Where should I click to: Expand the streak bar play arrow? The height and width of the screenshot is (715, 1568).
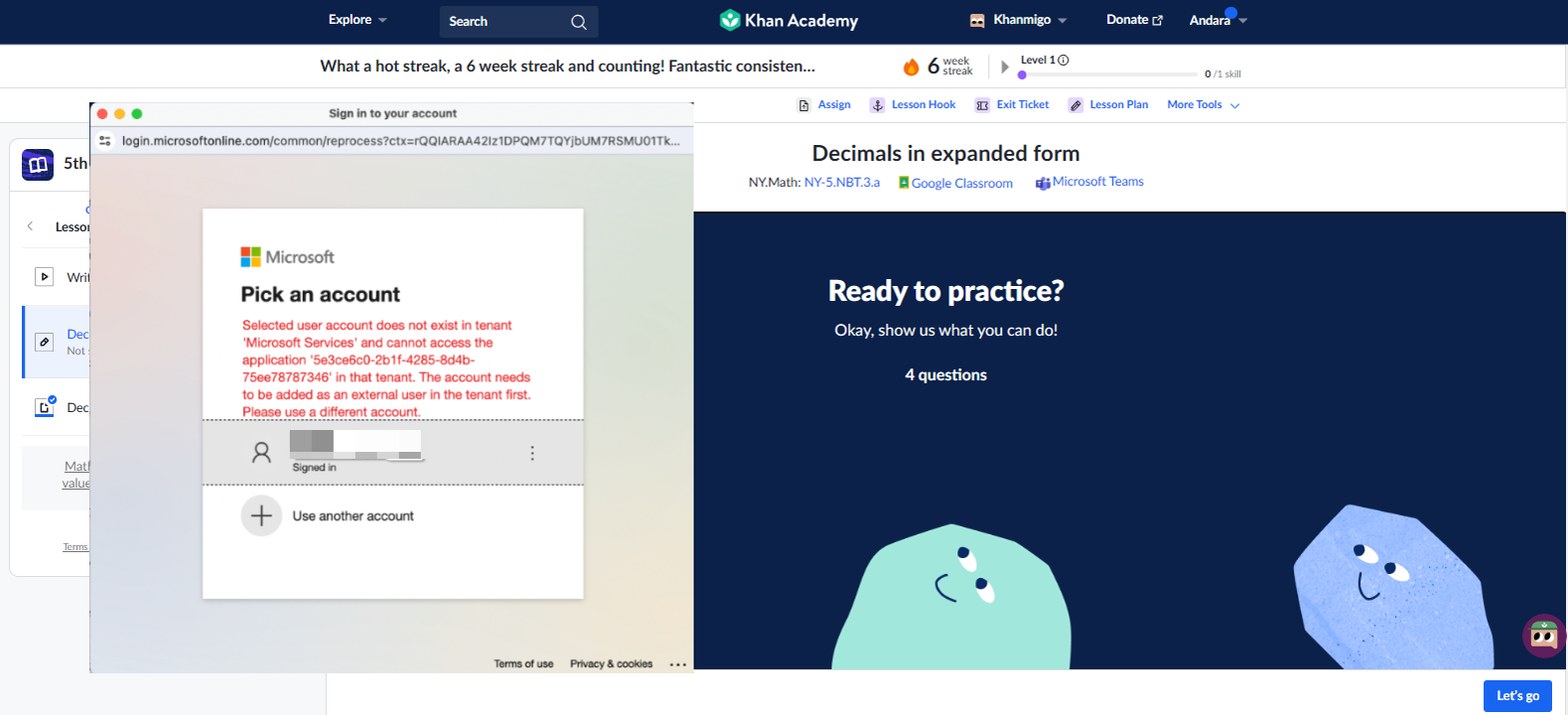coord(1005,68)
